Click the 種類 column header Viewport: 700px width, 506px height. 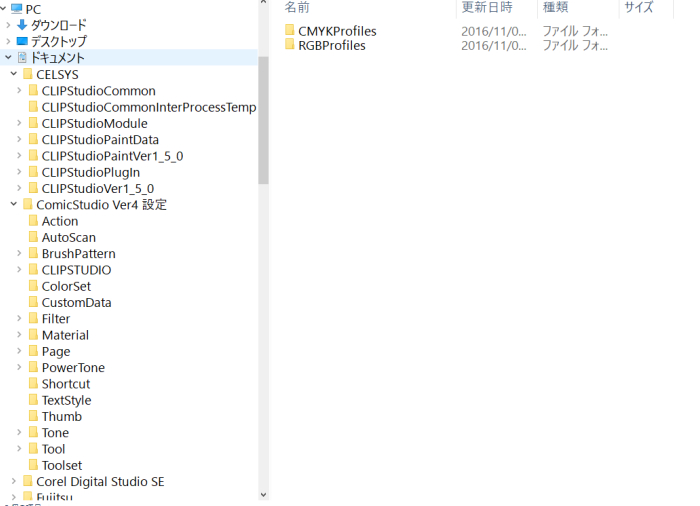(555, 8)
